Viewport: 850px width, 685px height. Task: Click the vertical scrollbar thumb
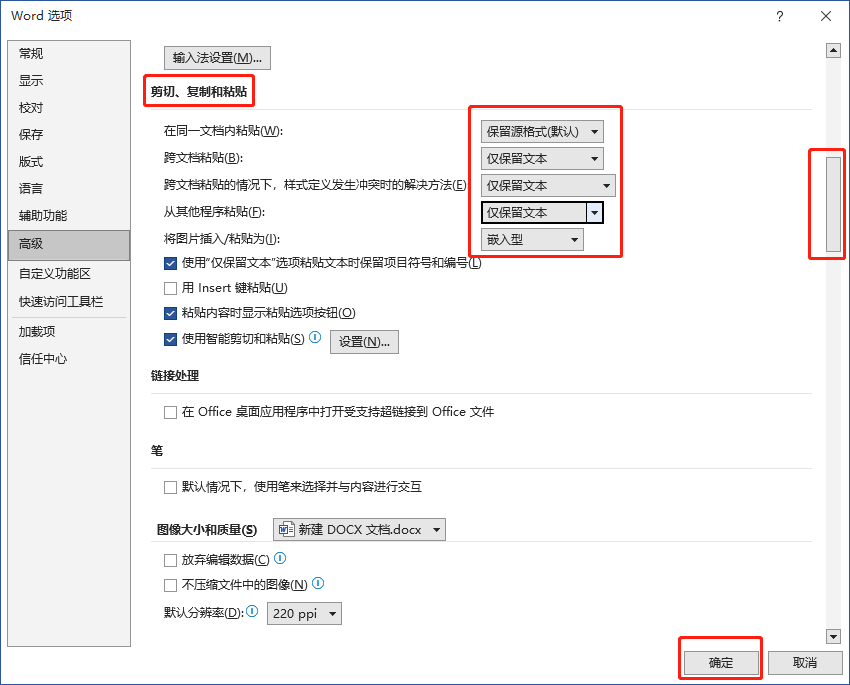(833, 204)
